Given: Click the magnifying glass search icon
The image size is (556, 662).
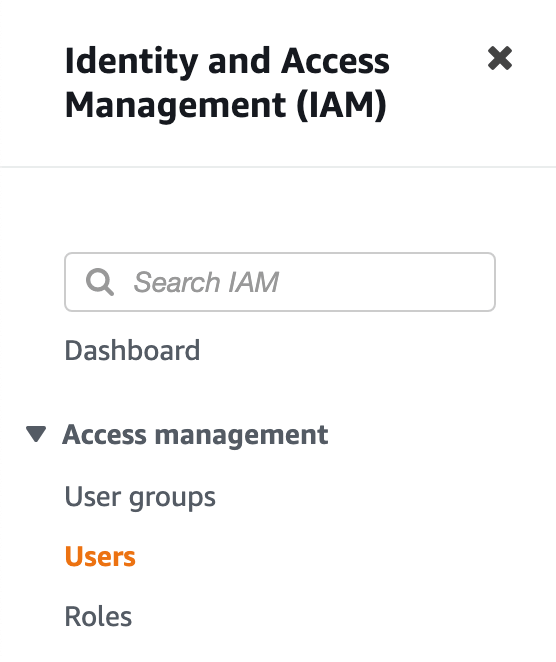Looking at the screenshot, I should [x=100, y=282].
